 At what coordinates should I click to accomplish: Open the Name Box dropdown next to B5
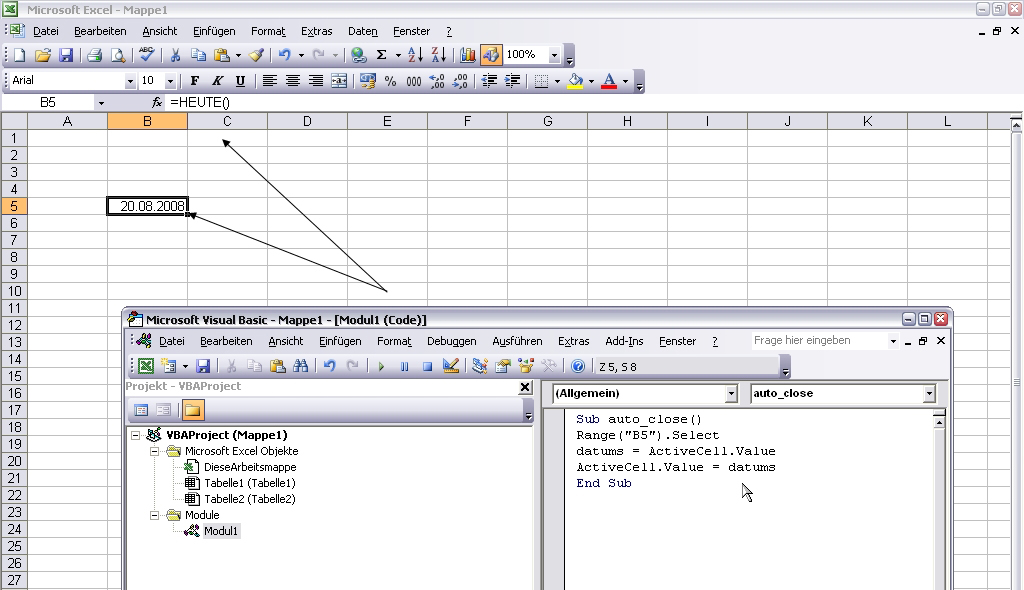(101, 103)
